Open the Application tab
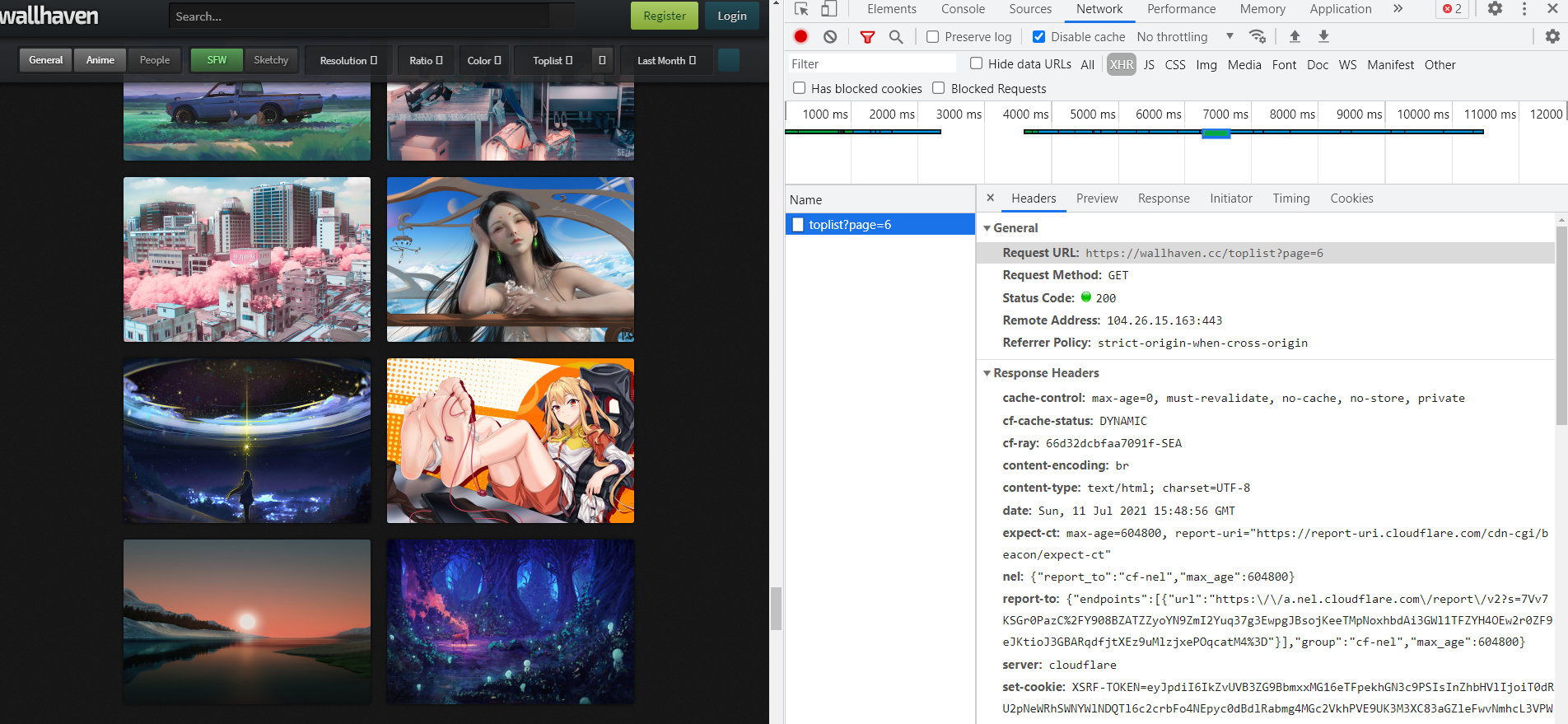Screen dimensions: 1568x724 (x=1341, y=9)
